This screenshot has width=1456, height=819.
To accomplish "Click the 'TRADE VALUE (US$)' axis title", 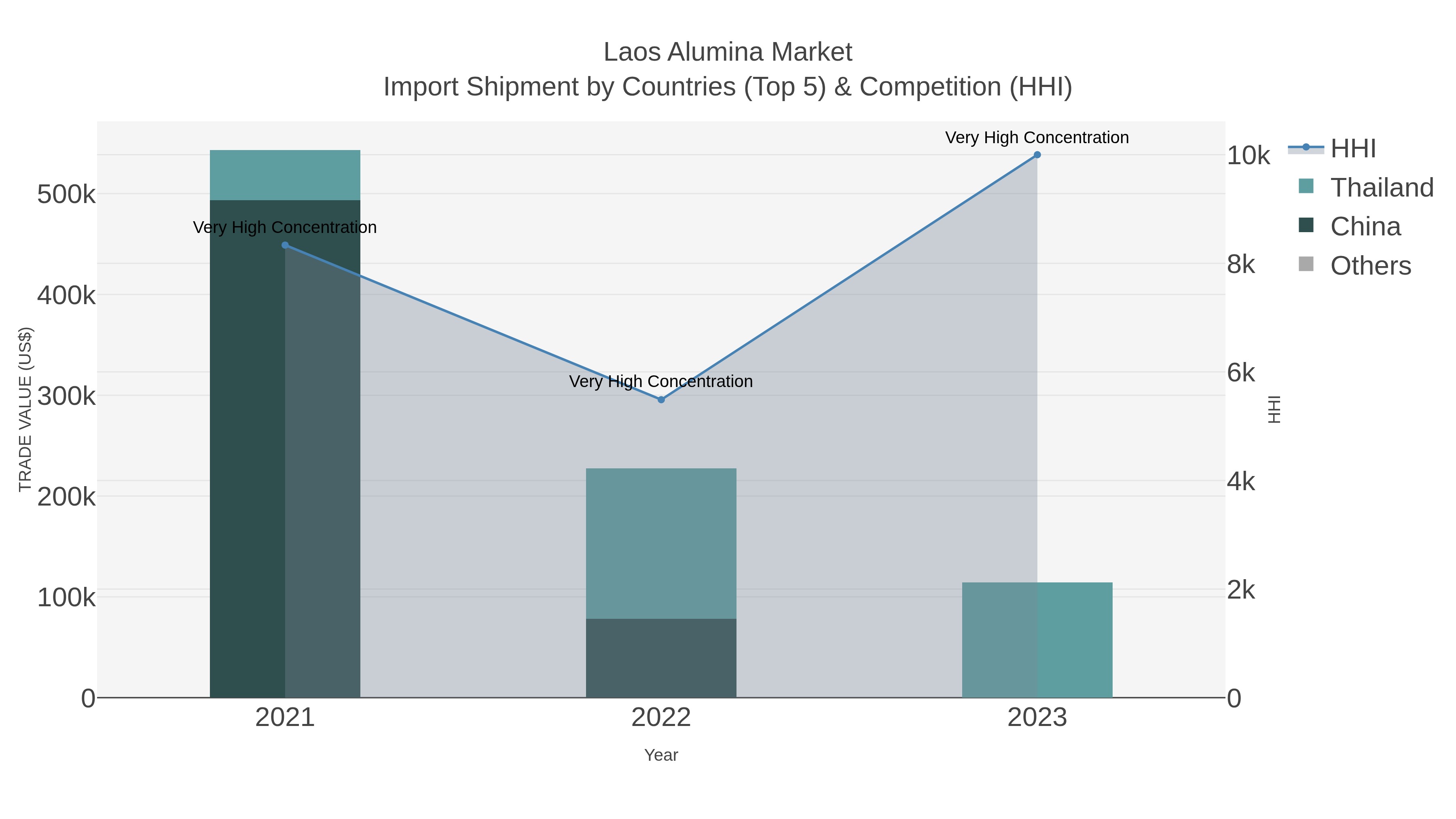I will [x=25, y=409].
